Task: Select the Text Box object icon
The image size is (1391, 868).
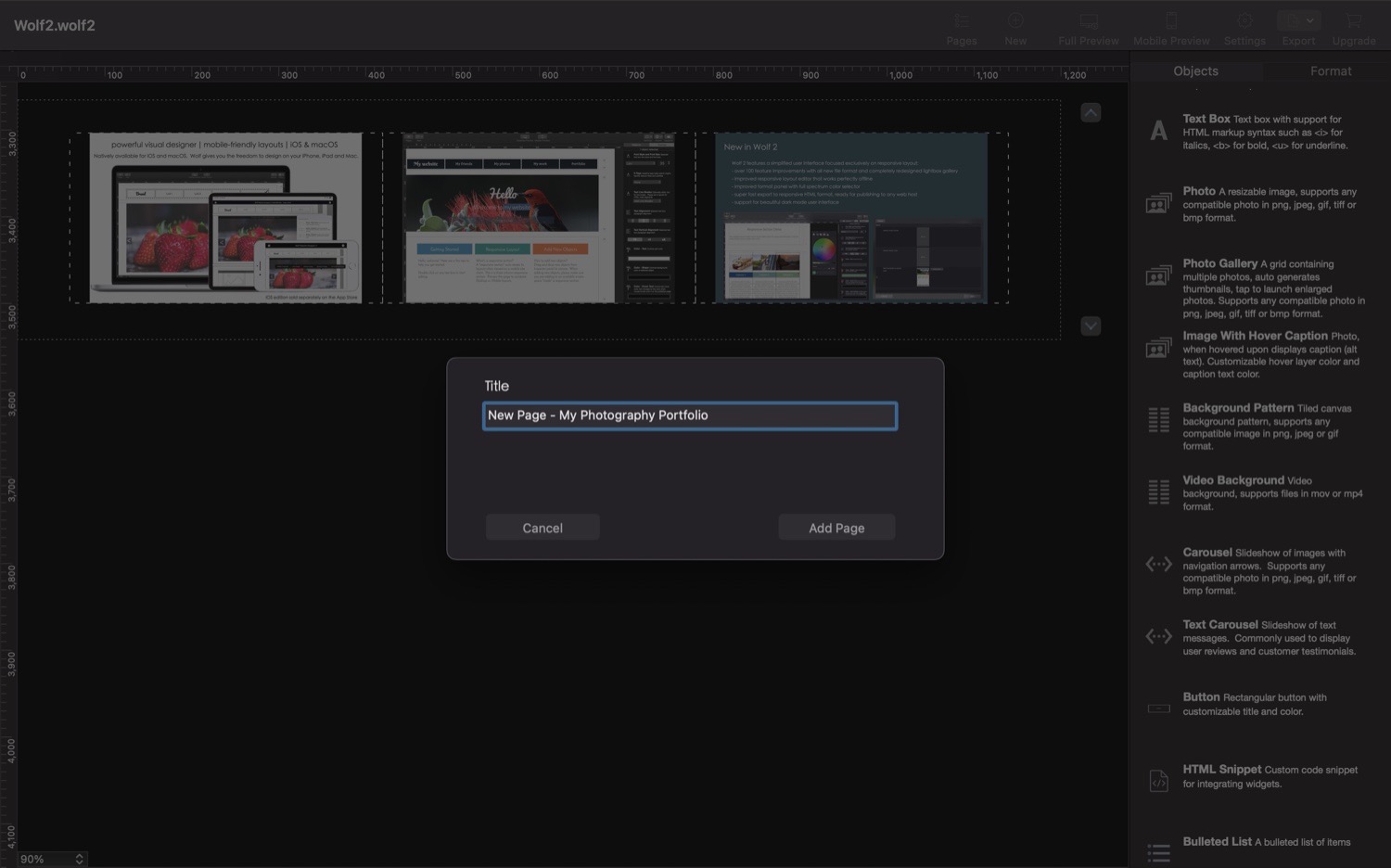Action: pos(1158,131)
